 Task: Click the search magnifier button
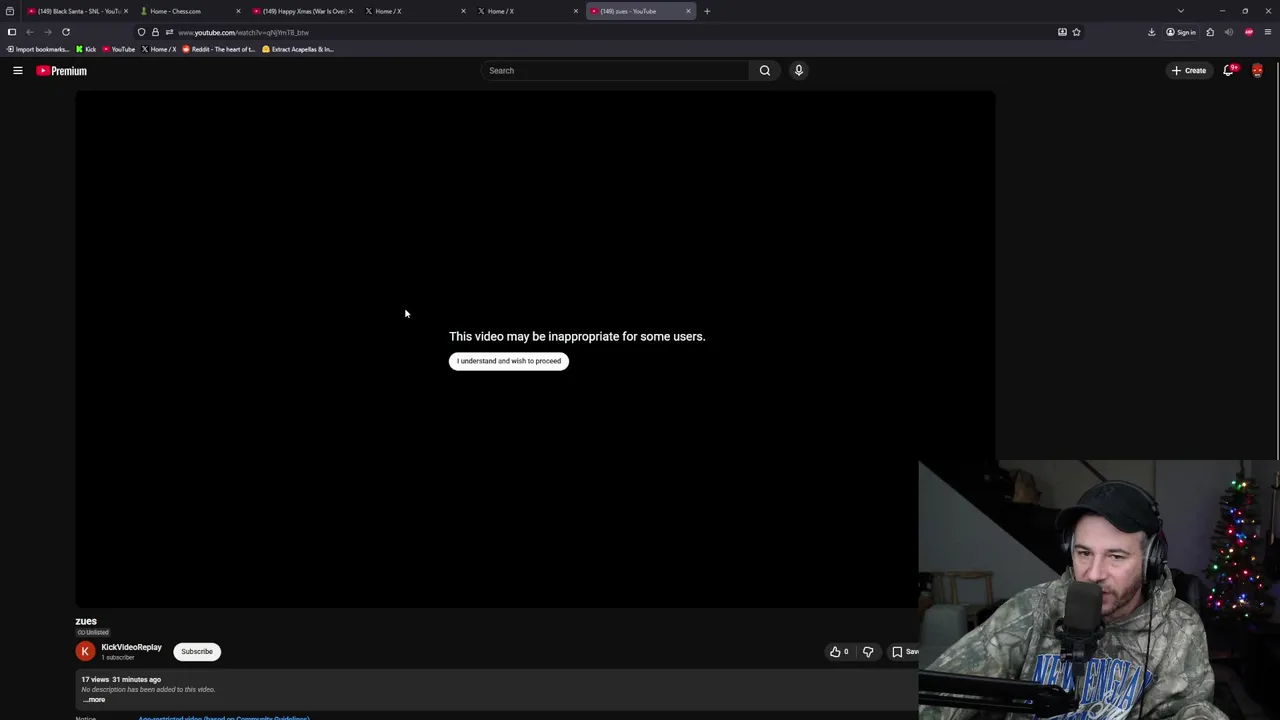click(x=765, y=70)
